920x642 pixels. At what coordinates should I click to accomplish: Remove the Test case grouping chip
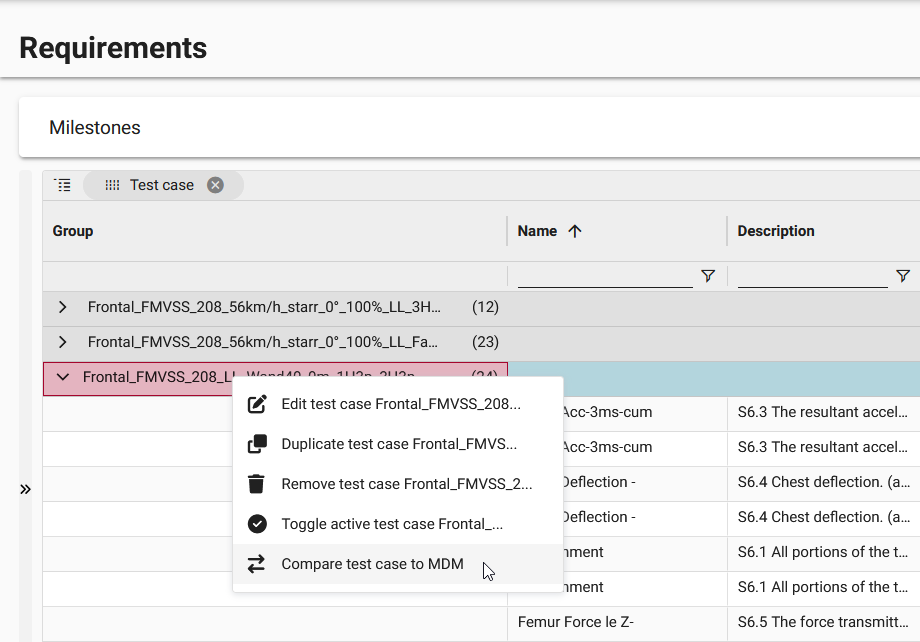pyautogui.click(x=215, y=185)
